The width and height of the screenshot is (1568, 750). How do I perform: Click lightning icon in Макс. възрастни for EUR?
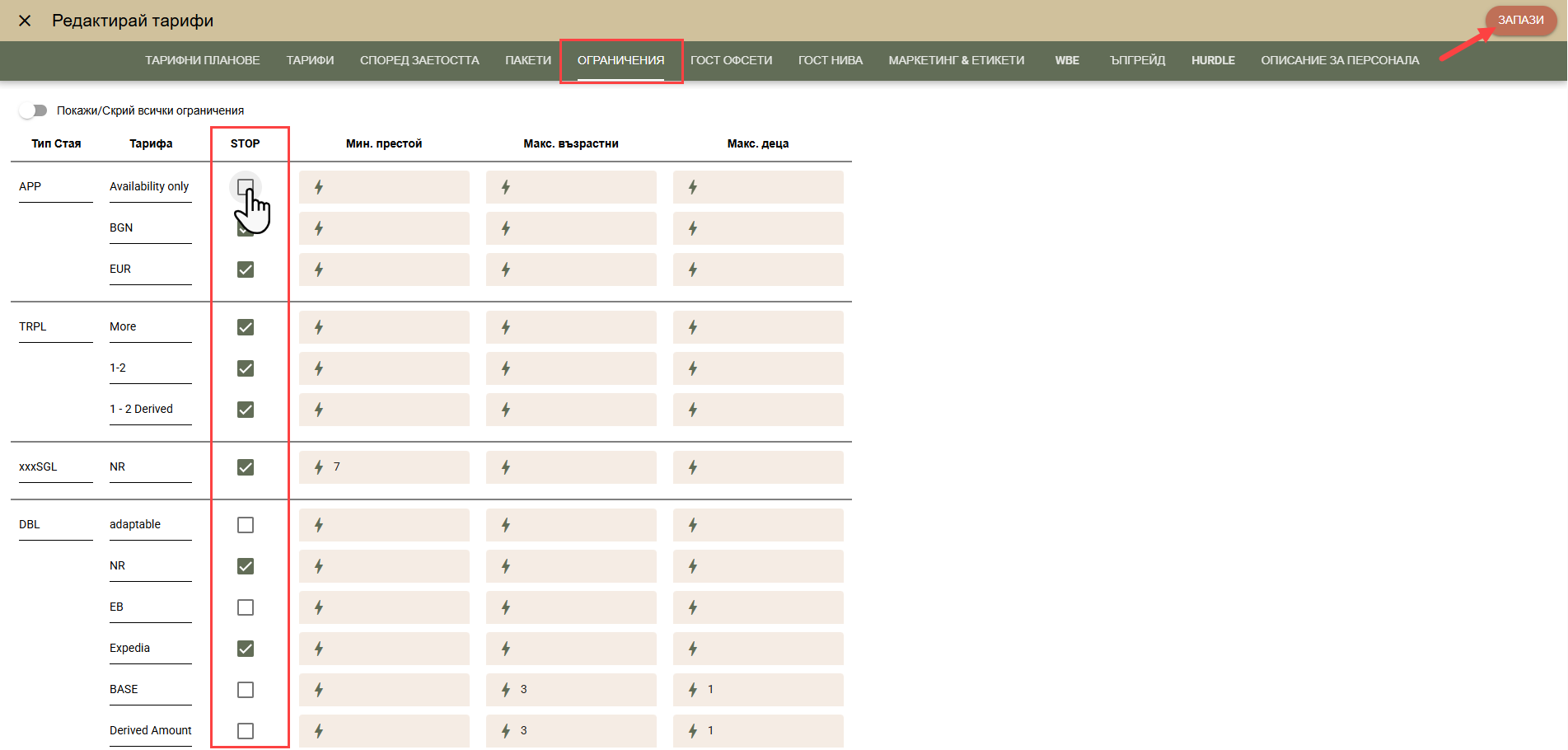pos(506,270)
